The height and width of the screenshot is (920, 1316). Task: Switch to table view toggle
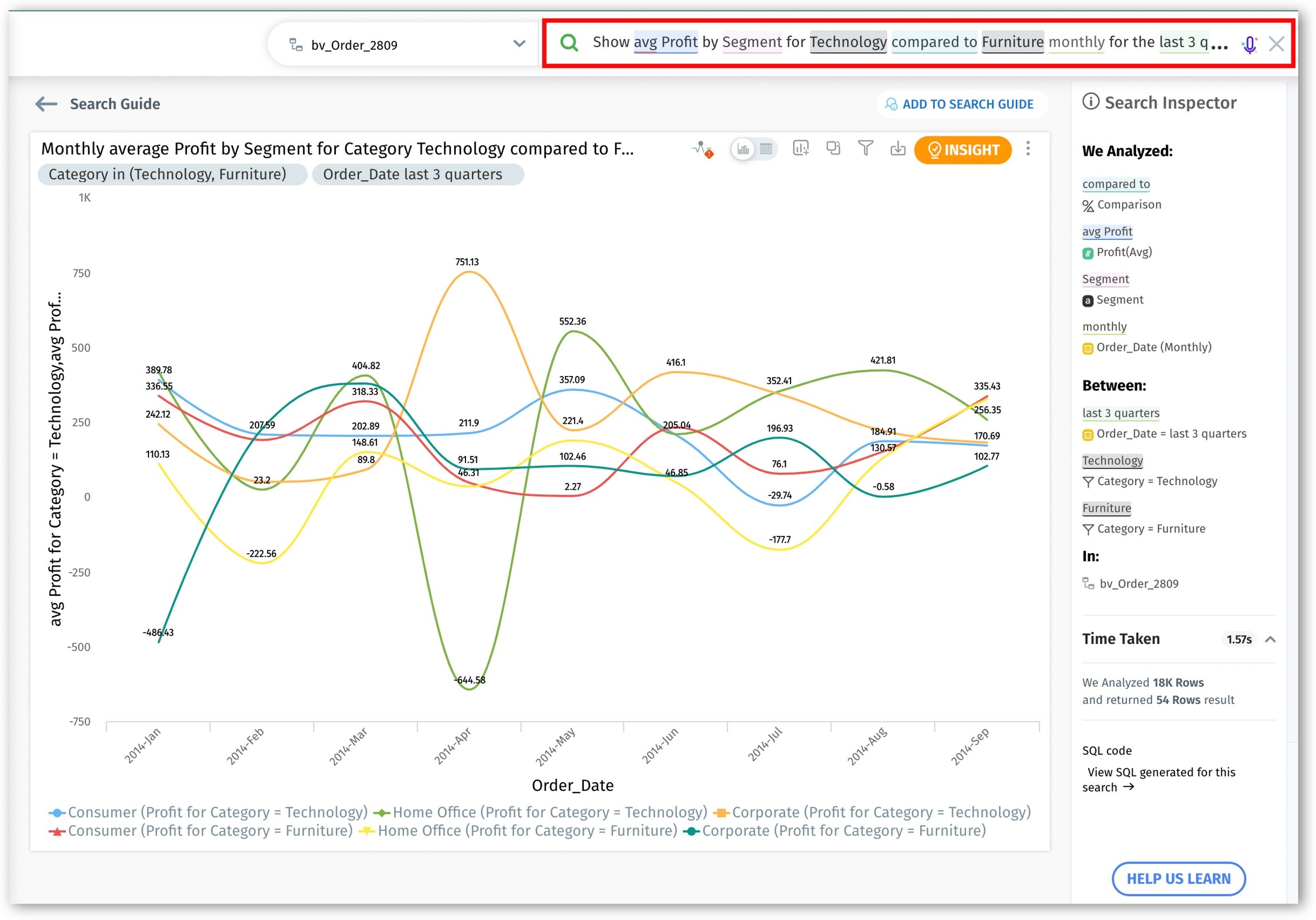pyautogui.click(x=767, y=149)
